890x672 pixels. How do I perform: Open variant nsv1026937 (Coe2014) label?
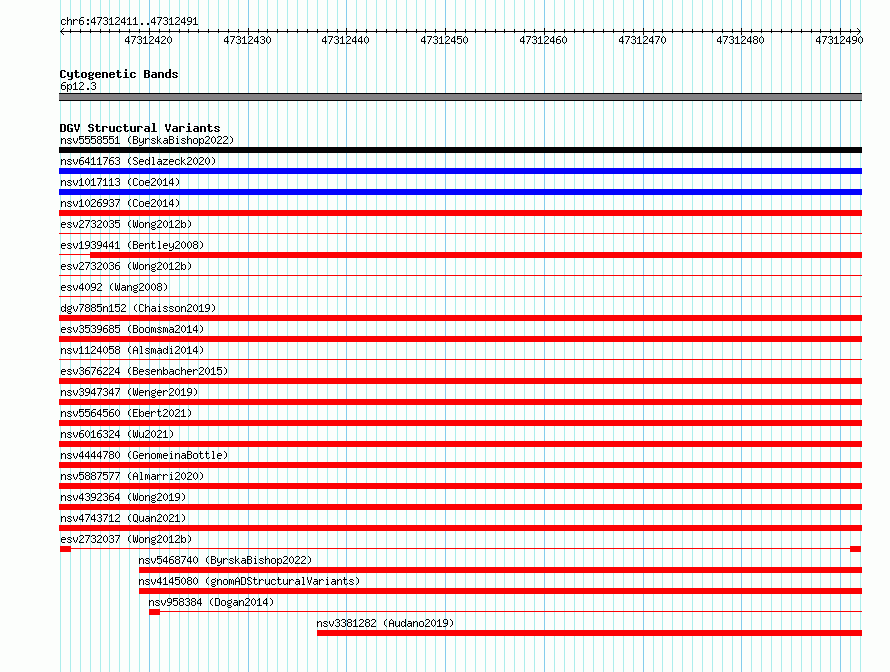tap(120, 203)
